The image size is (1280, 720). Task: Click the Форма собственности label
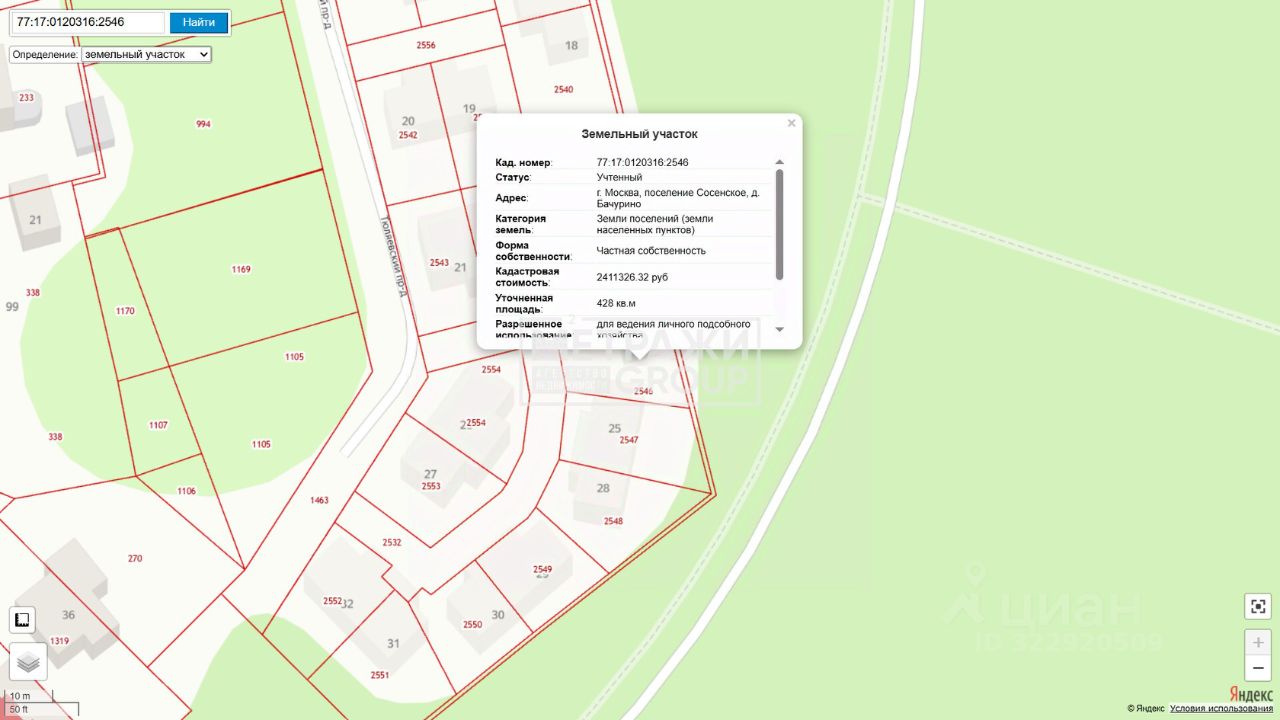(533, 250)
